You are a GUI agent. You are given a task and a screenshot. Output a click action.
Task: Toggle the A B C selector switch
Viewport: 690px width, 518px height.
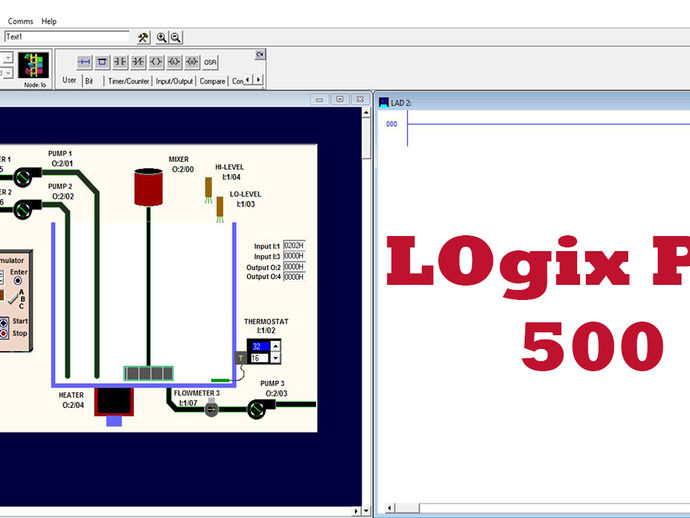pyautogui.click(x=14, y=298)
